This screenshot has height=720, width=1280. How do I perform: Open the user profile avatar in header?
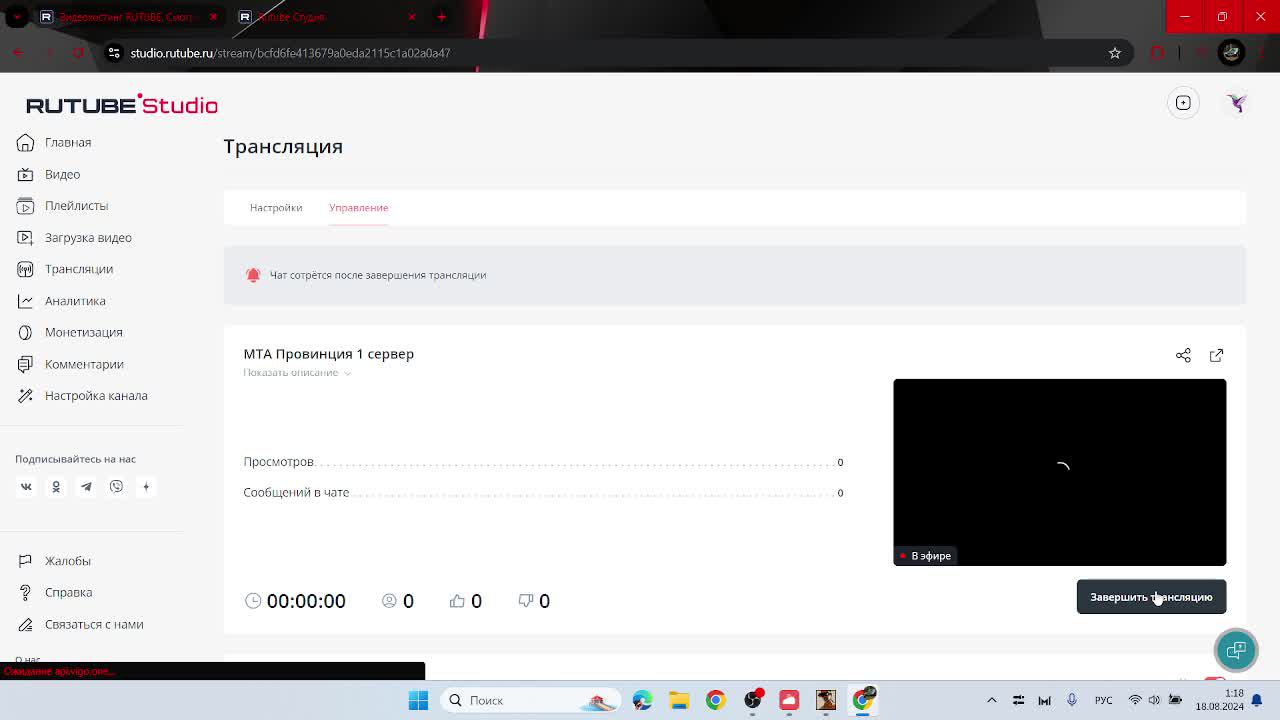pyautogui.click(x=1237, y=103)
